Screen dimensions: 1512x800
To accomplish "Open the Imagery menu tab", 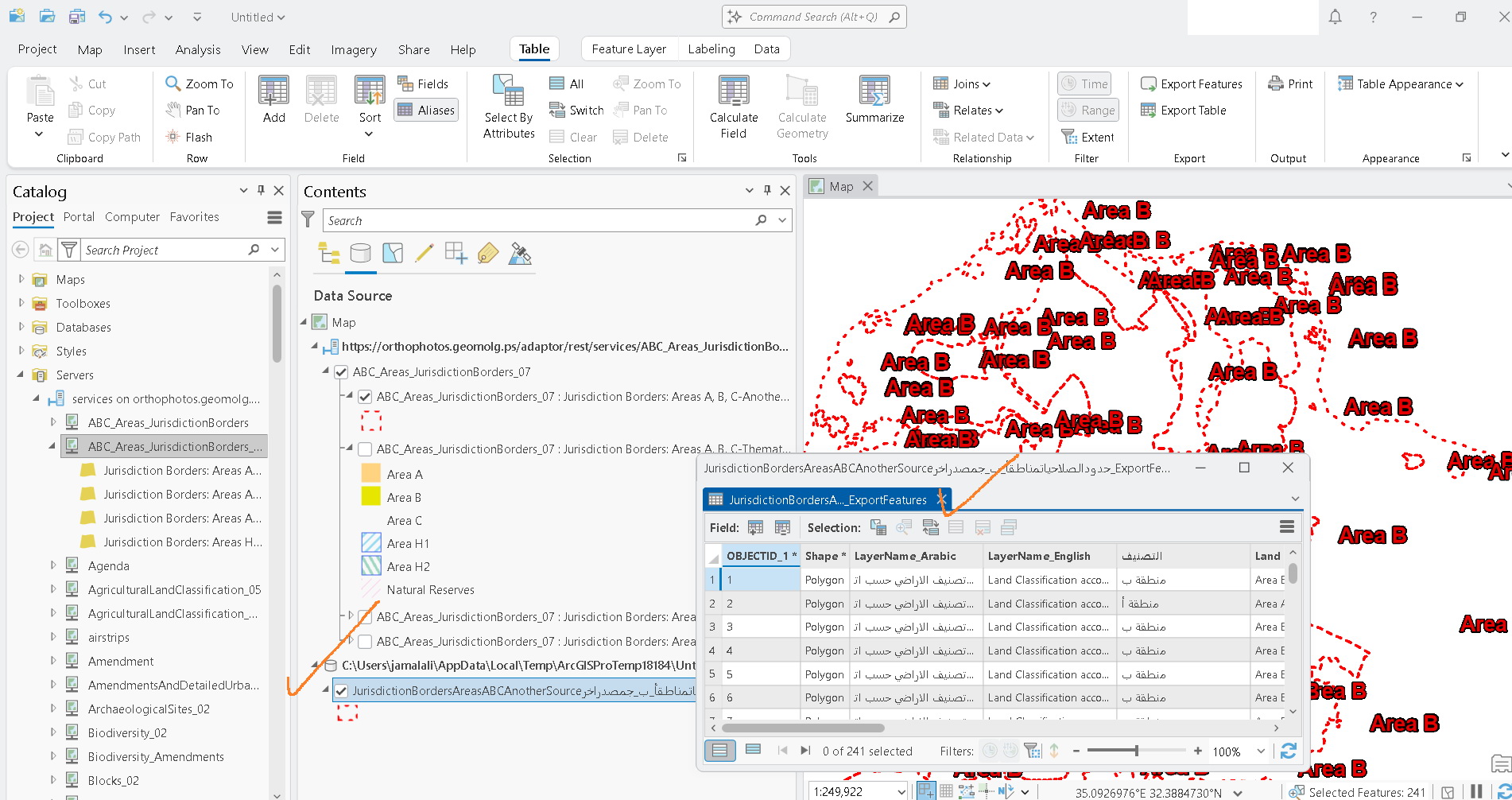I will [x=353, y=49].
